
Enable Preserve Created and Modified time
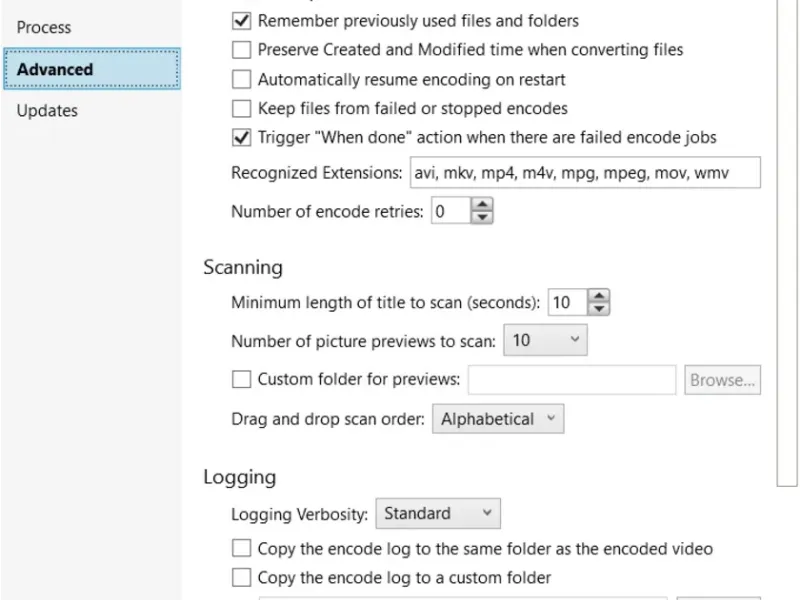[241, 49]
